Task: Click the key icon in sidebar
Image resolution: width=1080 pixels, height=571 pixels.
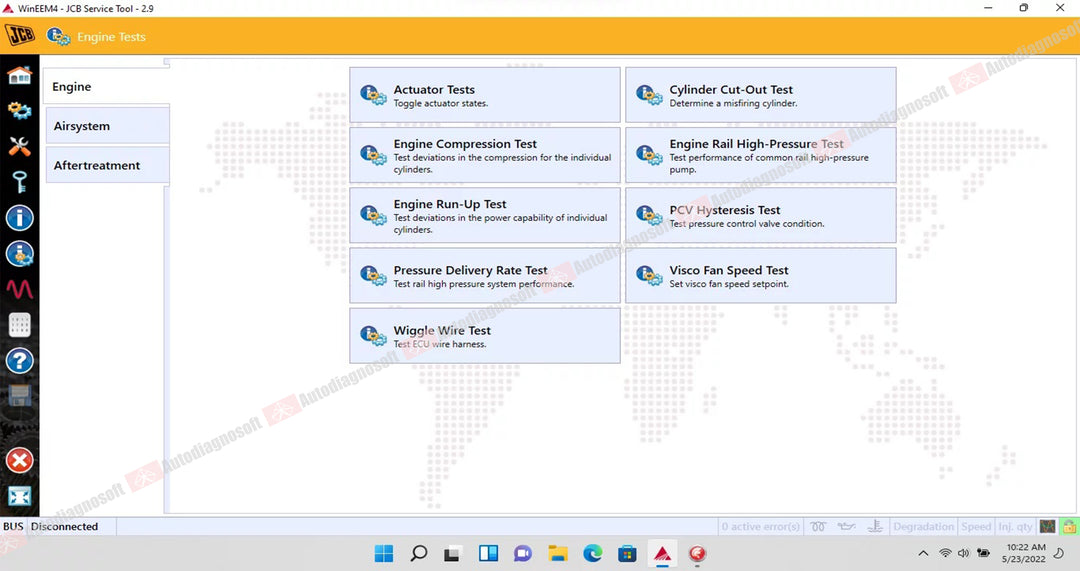Action: point(19,182)
